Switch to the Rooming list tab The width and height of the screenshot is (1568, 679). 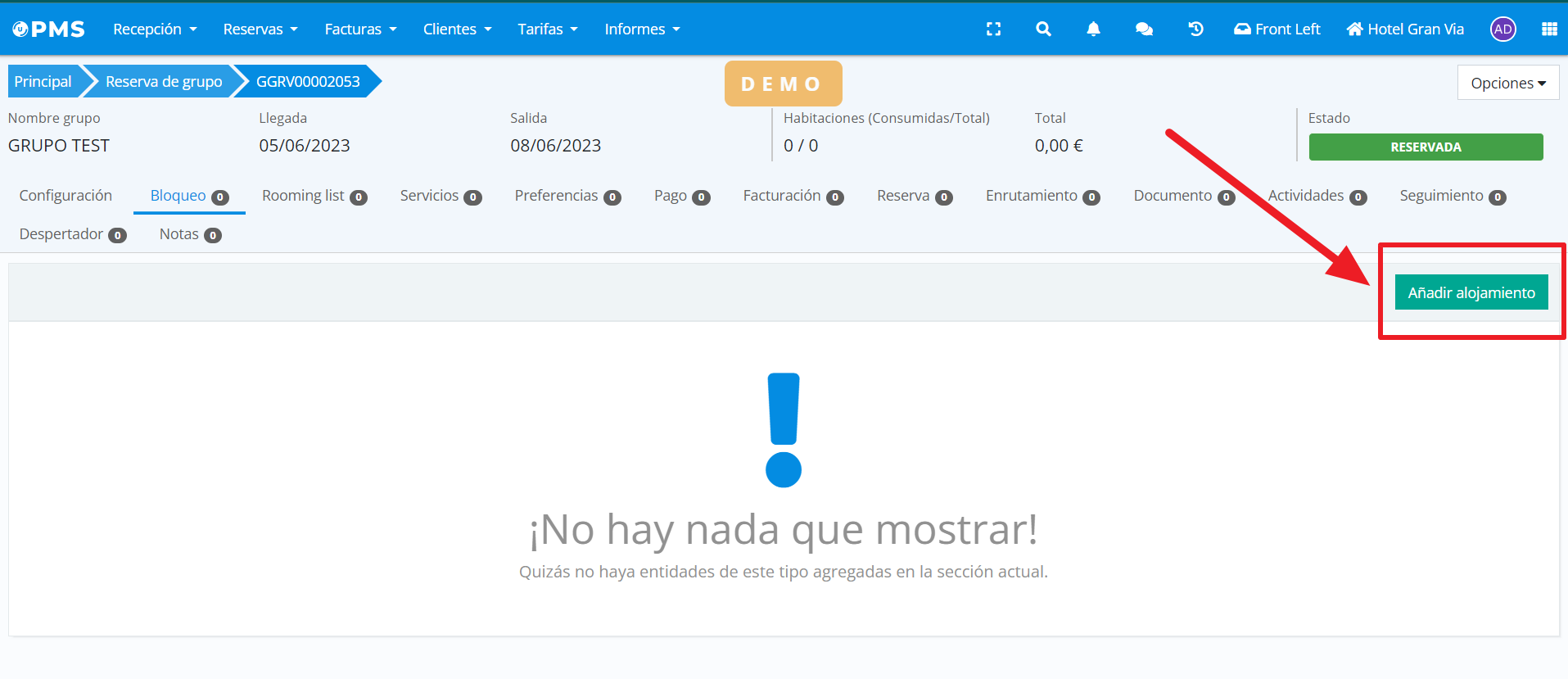coord(314,196)
